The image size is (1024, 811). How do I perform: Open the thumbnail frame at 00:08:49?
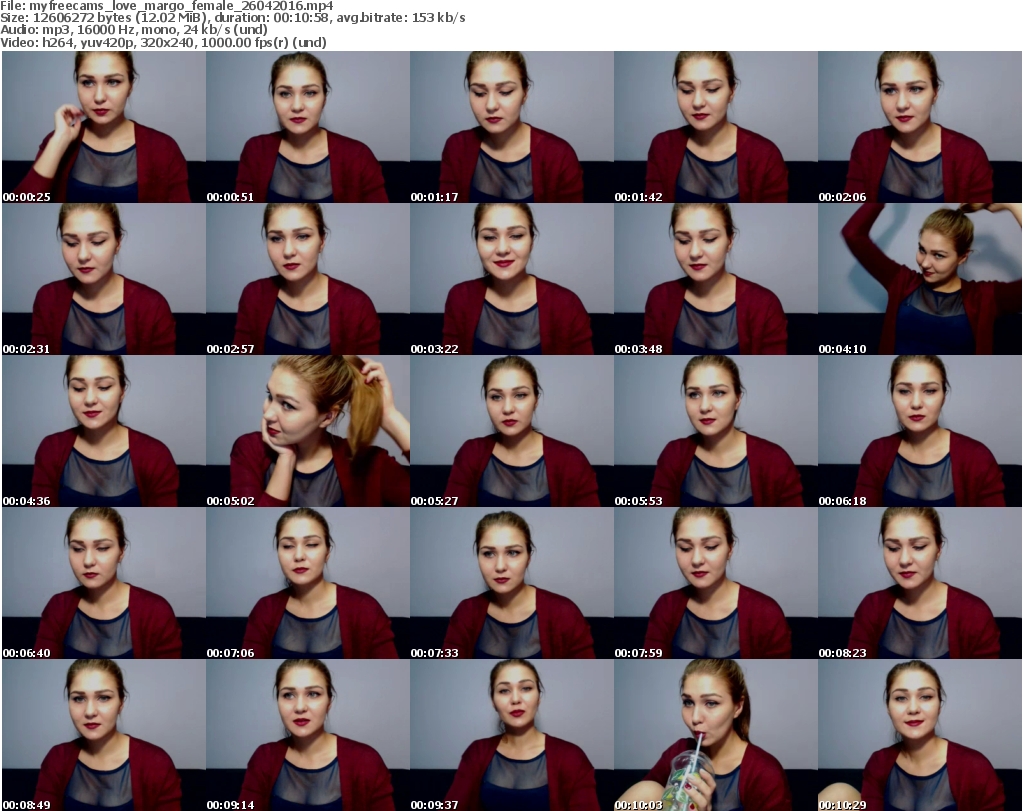pyautogui.click(x=104, y=735)
